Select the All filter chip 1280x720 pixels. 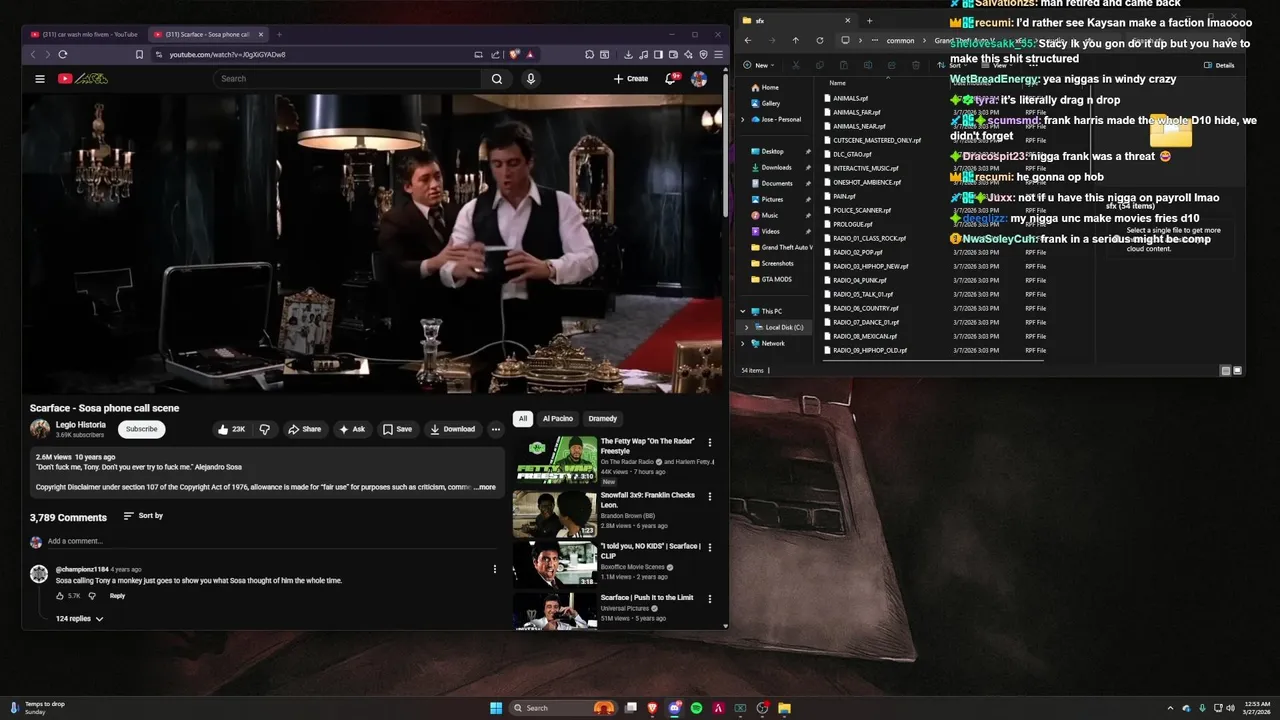(x=522, y=418)
